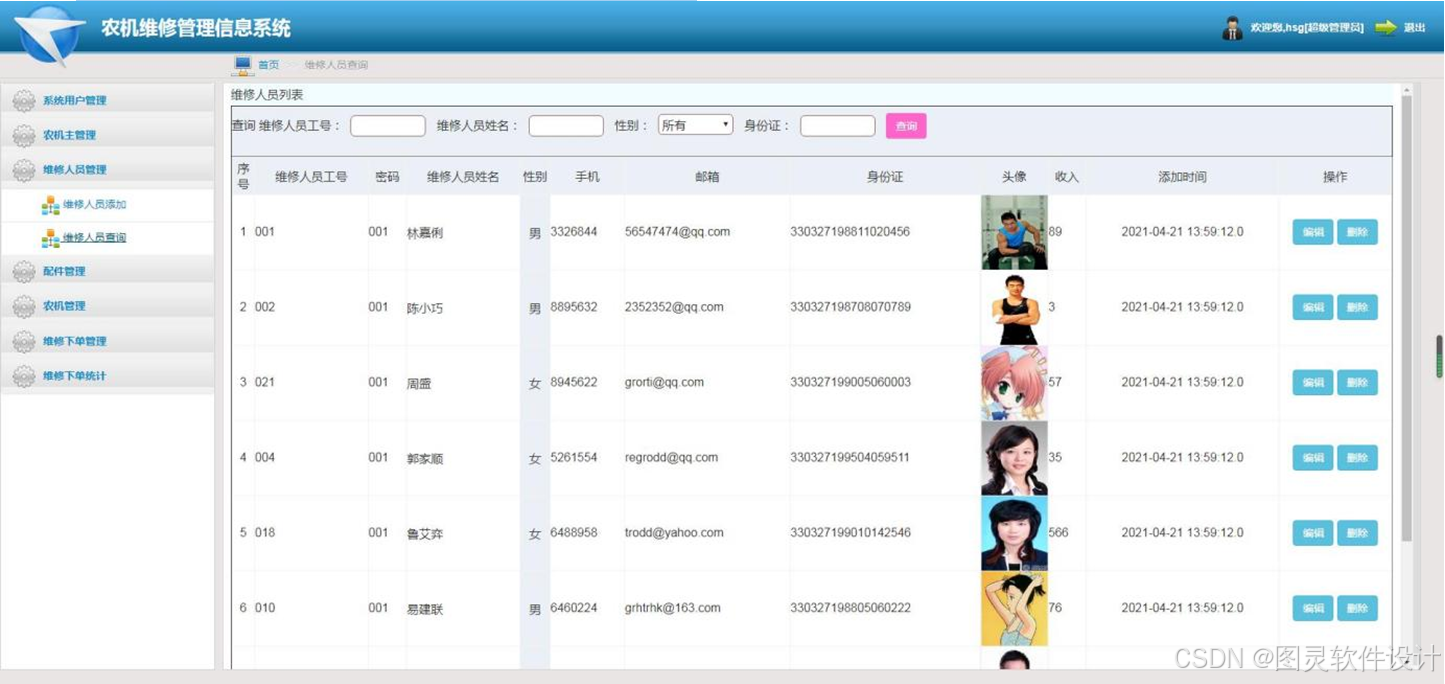The width and height of the screenshot is (1445, 684).
Task: Click the 退出 logout link
Action: (1414, 28)
